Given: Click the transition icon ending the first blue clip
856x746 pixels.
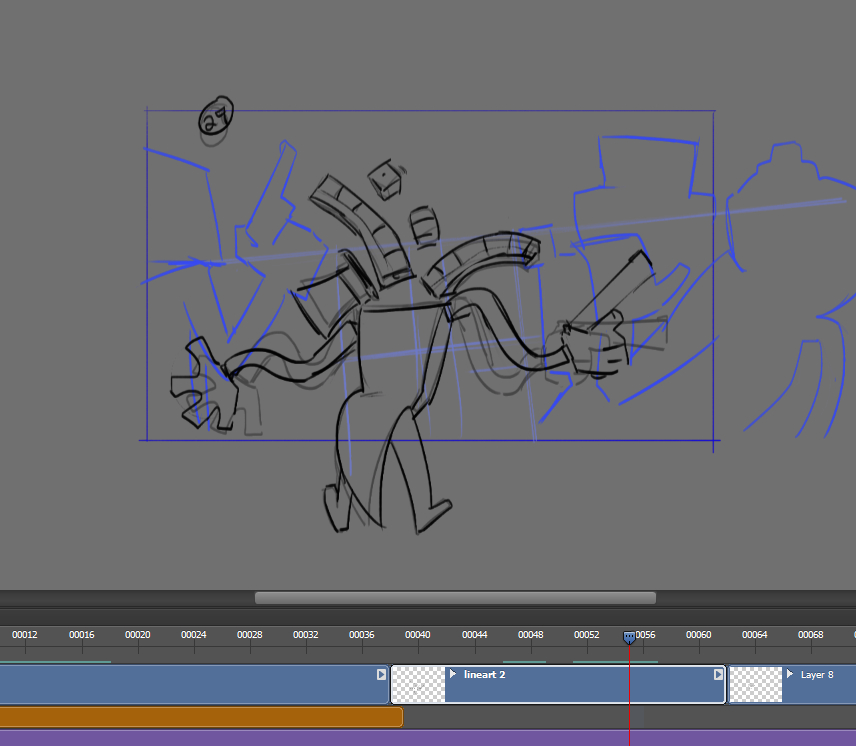Looking at the screenshot, I should [x=381, y=674].
